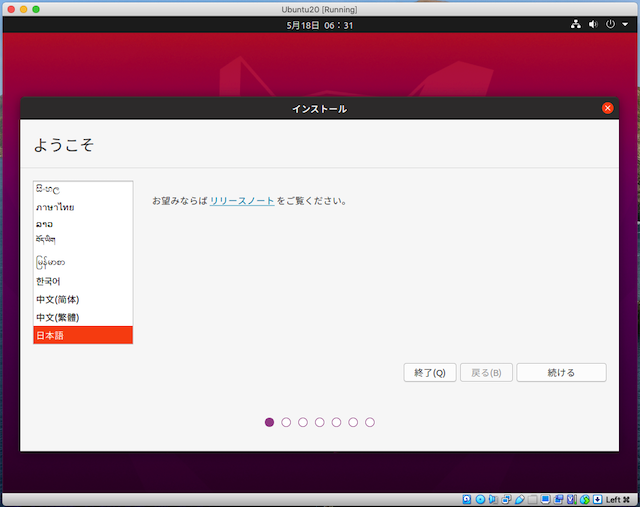Click the optical disc icon in VirtualBox status bar
The width and height of the screenshot is (640, 507).
480,499
